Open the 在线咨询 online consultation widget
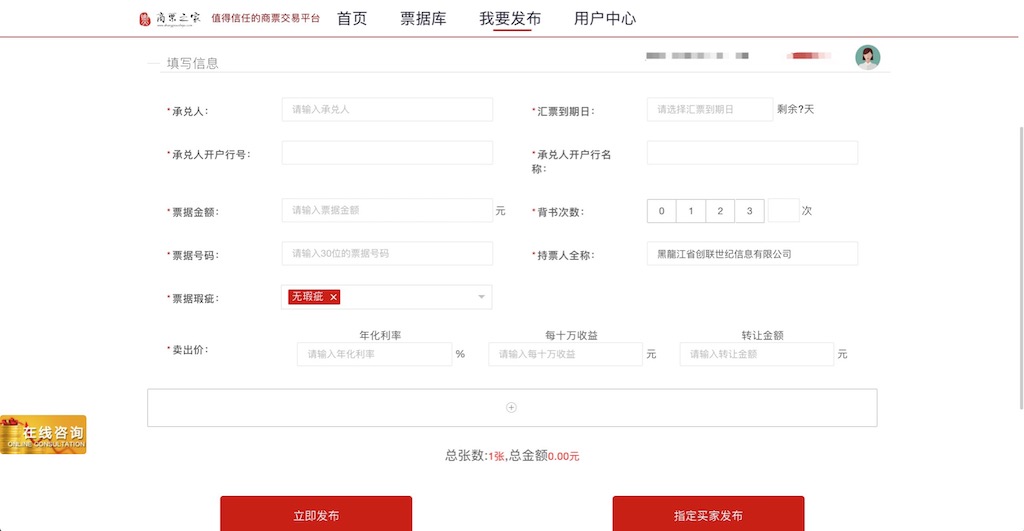 point(43,435)
